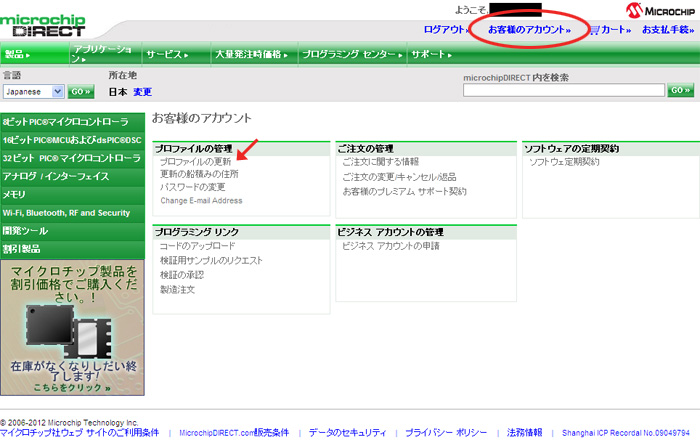
Task: Click ログアウト link to sign out
Action: coord(446,30)
